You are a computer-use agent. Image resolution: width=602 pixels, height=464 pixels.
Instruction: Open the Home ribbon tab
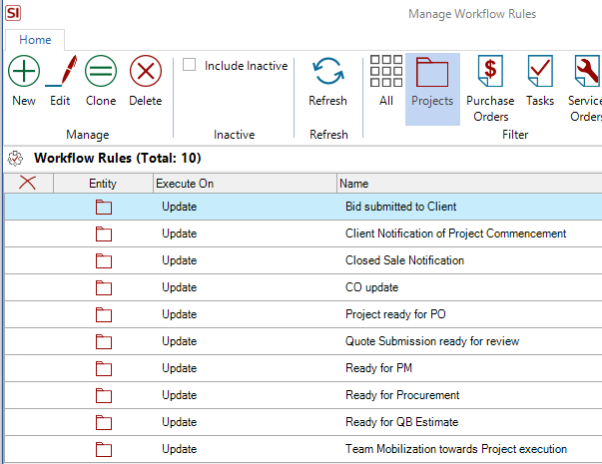[x=35, y=40]
